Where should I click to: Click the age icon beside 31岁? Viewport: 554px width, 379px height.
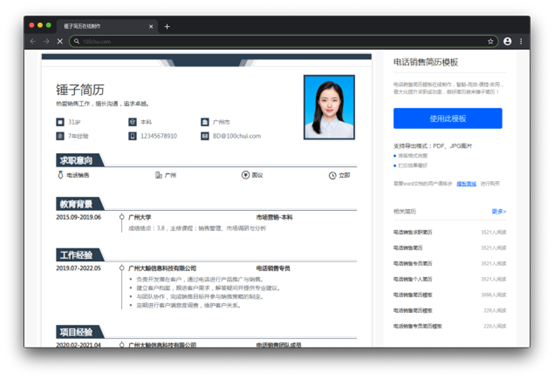tap(60, 122)
